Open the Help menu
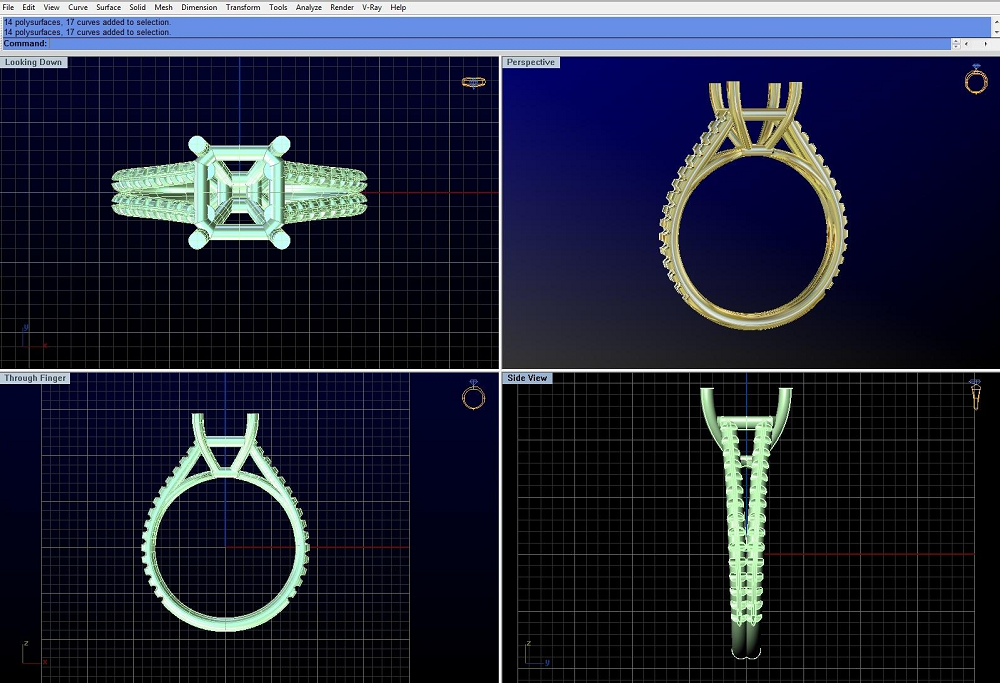The height and width of the screenshot is (683, 1000). (x=398, y=8)
